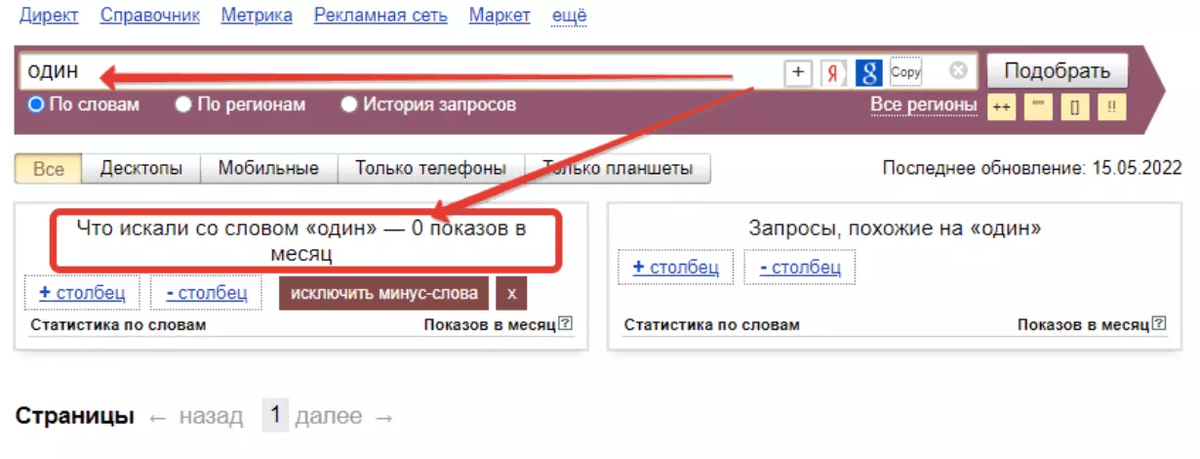Click 'далее' in the pagination

pos(328,417)
